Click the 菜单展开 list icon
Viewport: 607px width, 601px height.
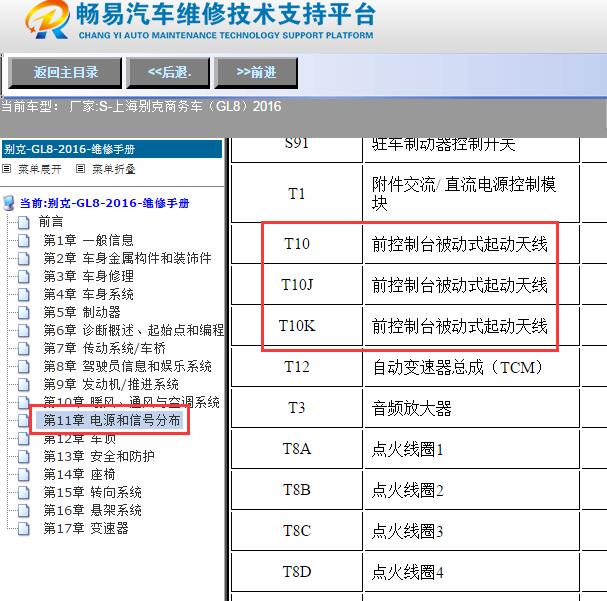pos(7,169)
